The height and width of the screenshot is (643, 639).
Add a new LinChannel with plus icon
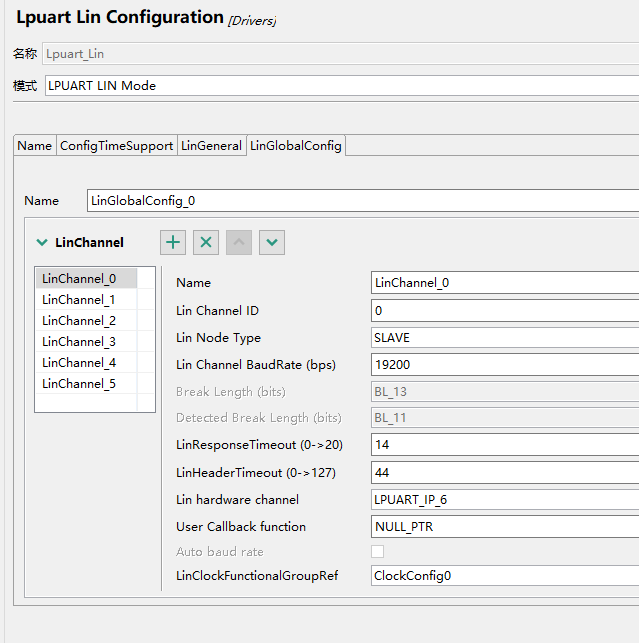173,242
